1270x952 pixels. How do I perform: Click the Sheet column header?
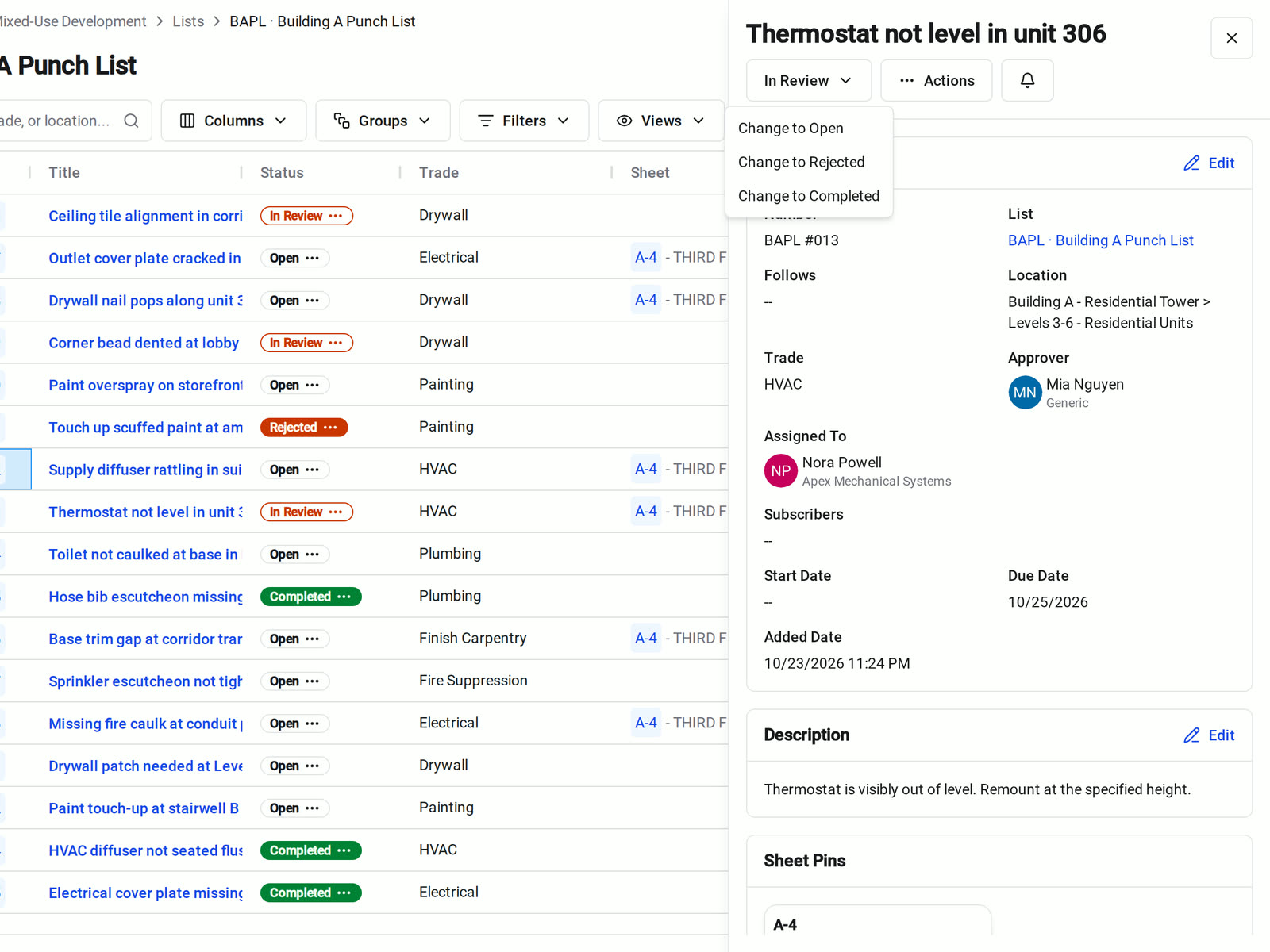[649, 173]
